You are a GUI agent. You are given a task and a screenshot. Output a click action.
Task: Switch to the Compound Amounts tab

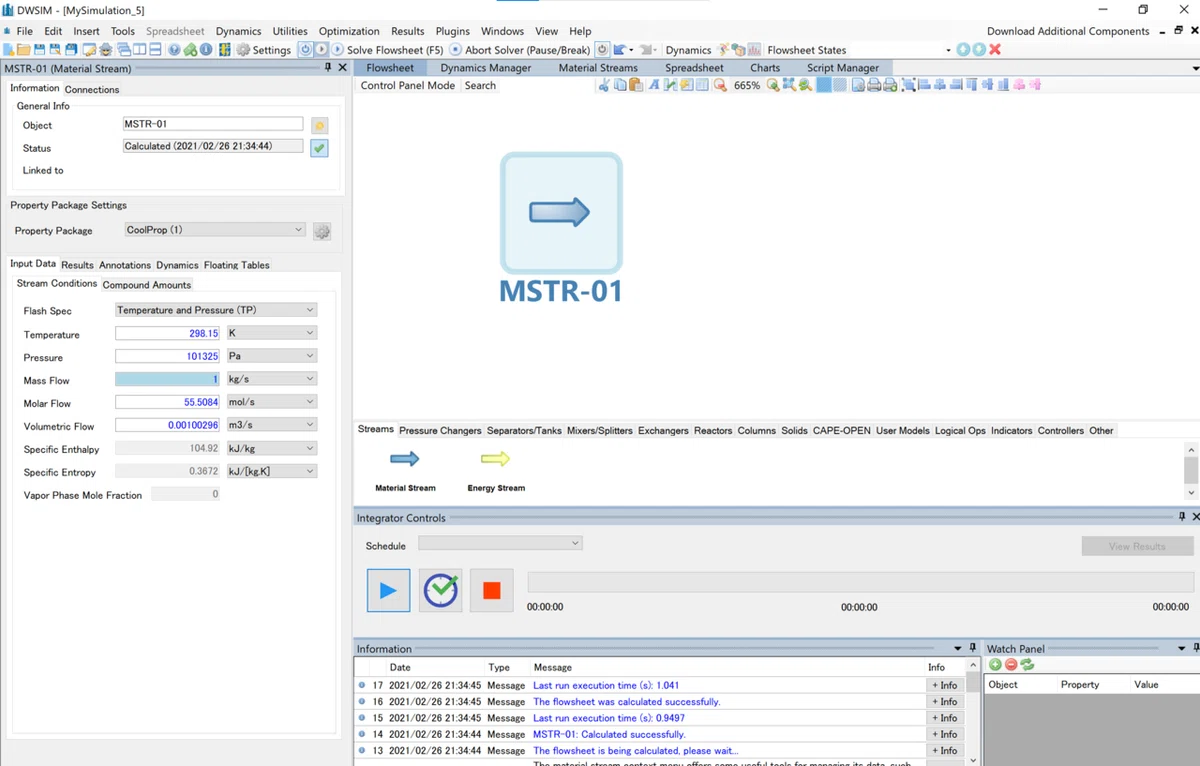click(147, 285)
